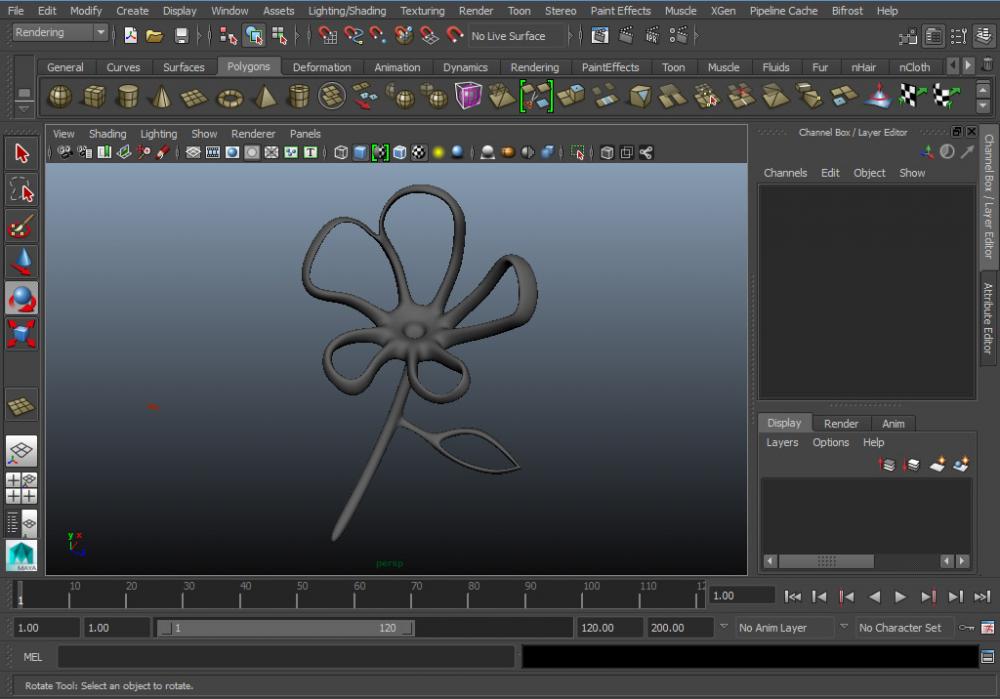
Task: Click the MEL command language label
Action: pos(32,657)
